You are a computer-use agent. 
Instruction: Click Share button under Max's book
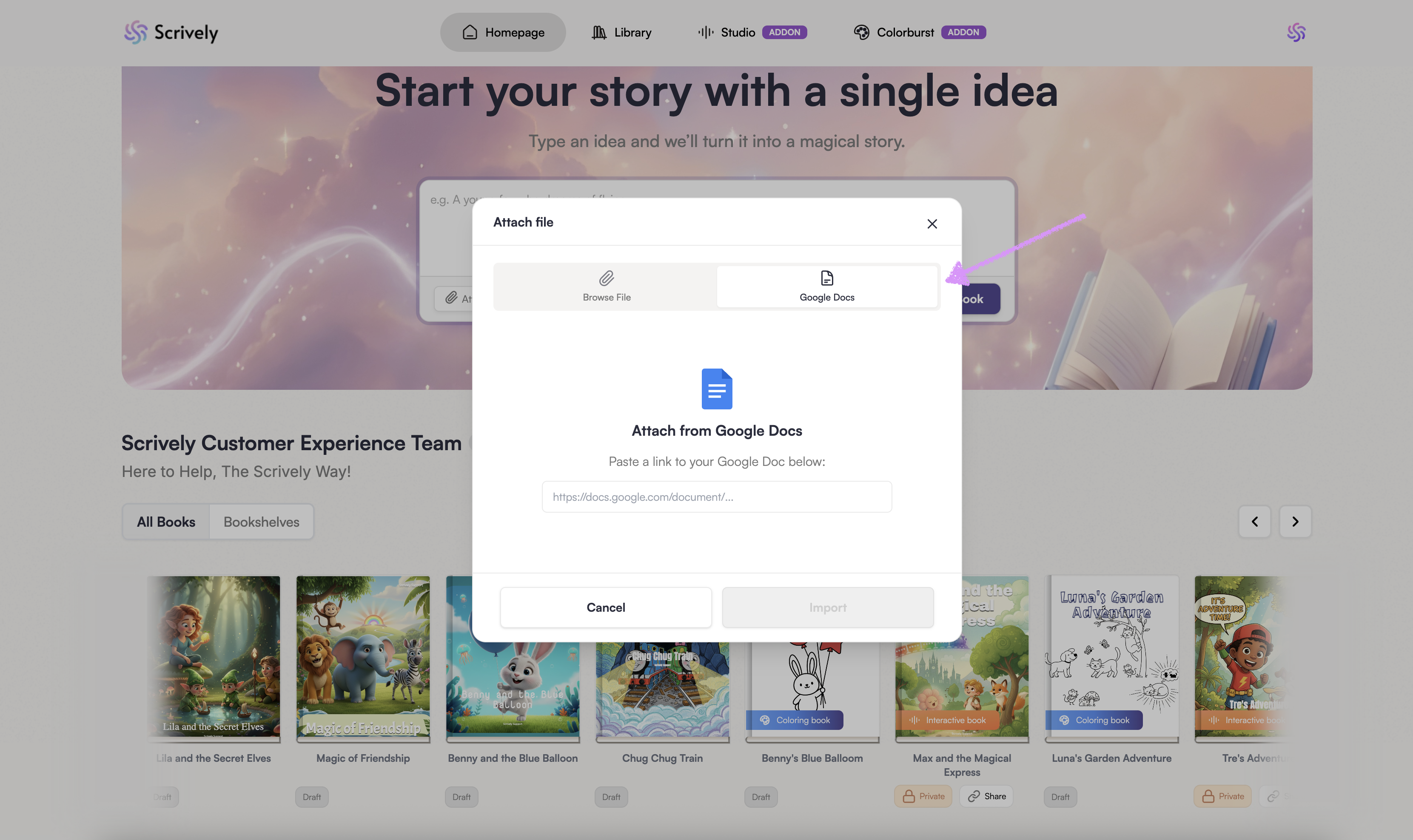(x=986, y=796)
